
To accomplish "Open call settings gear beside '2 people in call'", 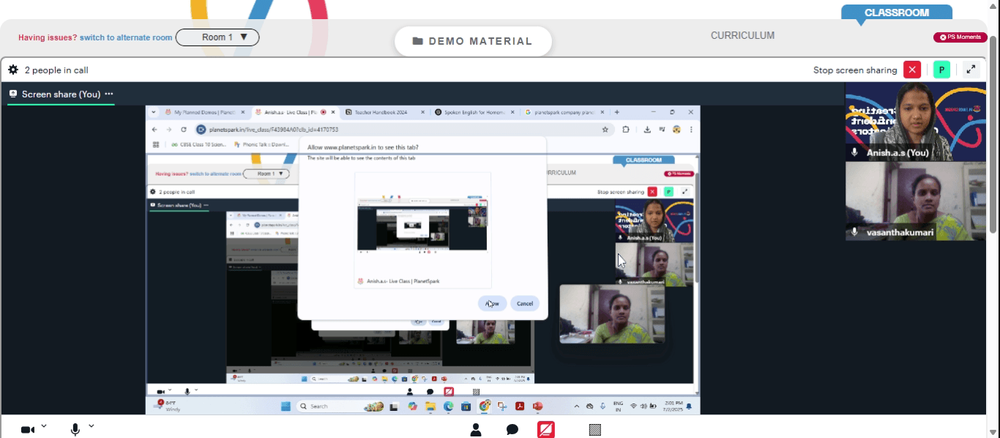I will [13, 70].
